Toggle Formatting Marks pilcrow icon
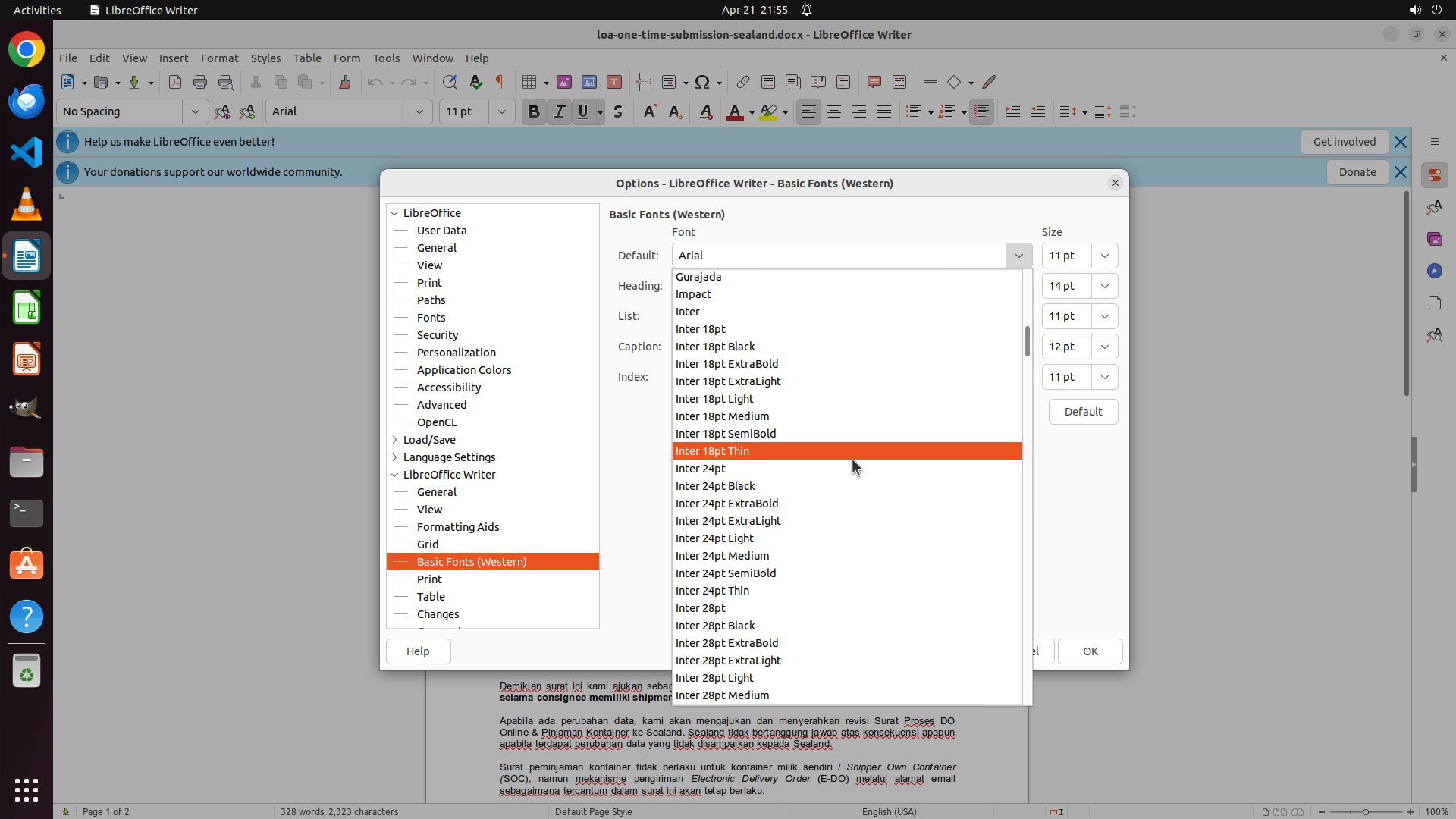The width and height of the screenshot is (1456, 819). [500, 82]
